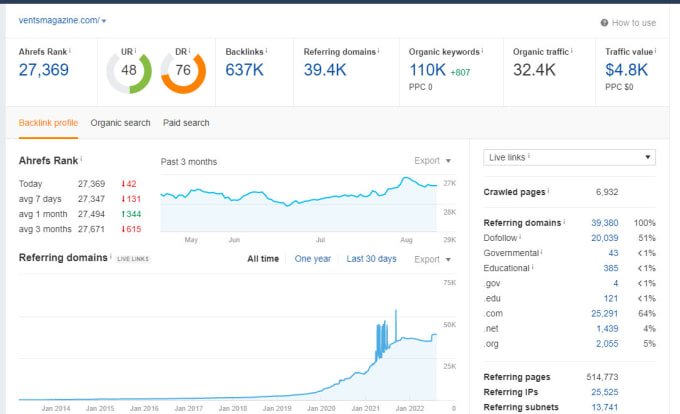Screen dimensions: 680x414
Task: Open the .net count 1,439 link
Action: tap(607, 329)
